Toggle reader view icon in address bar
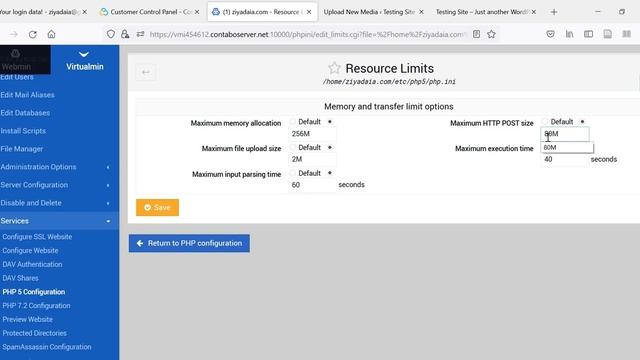This screenshot has height=360, width=640. click(476, 34)
